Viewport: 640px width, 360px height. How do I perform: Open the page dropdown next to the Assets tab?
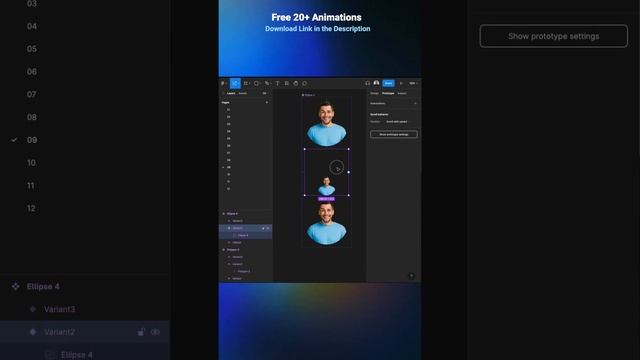click(264, 93)
